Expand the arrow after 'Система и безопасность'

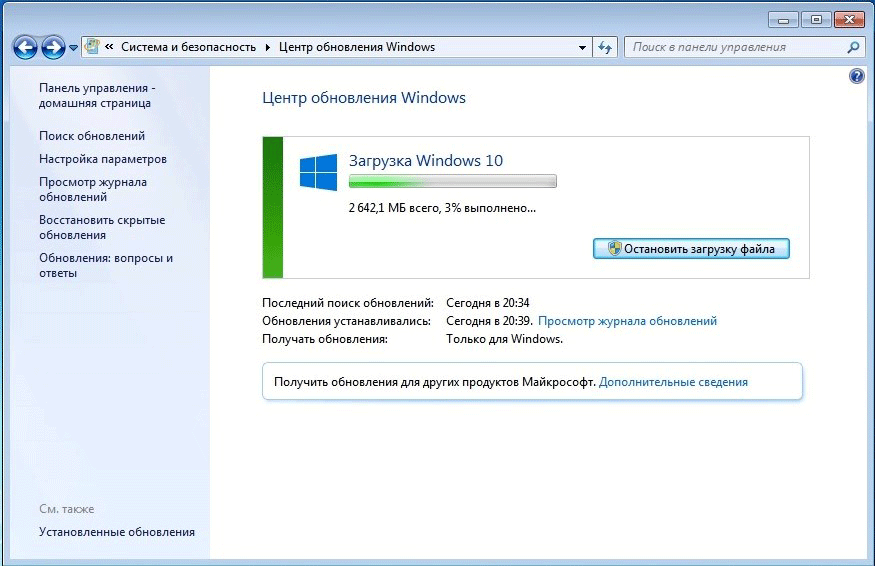tap(267, 47)
